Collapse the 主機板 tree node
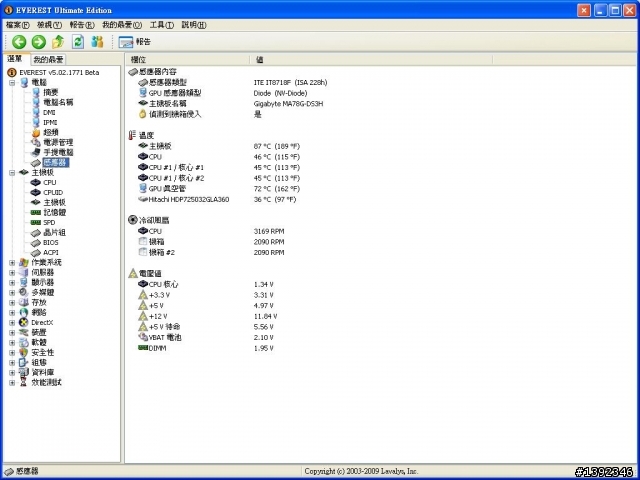This screenshot has height=480, width=640. click(12, 173)
